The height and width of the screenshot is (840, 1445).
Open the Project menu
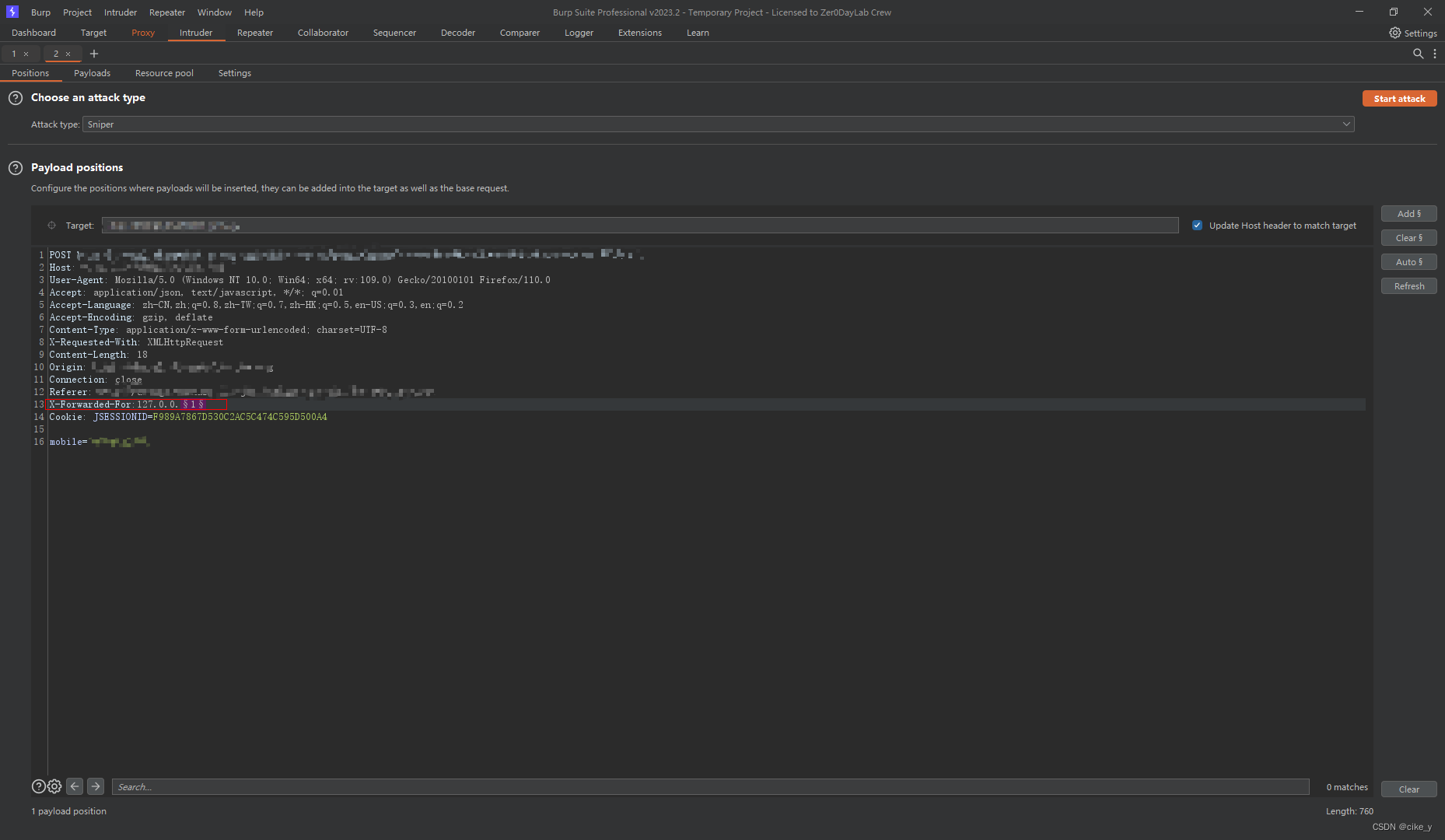point(77,12)
